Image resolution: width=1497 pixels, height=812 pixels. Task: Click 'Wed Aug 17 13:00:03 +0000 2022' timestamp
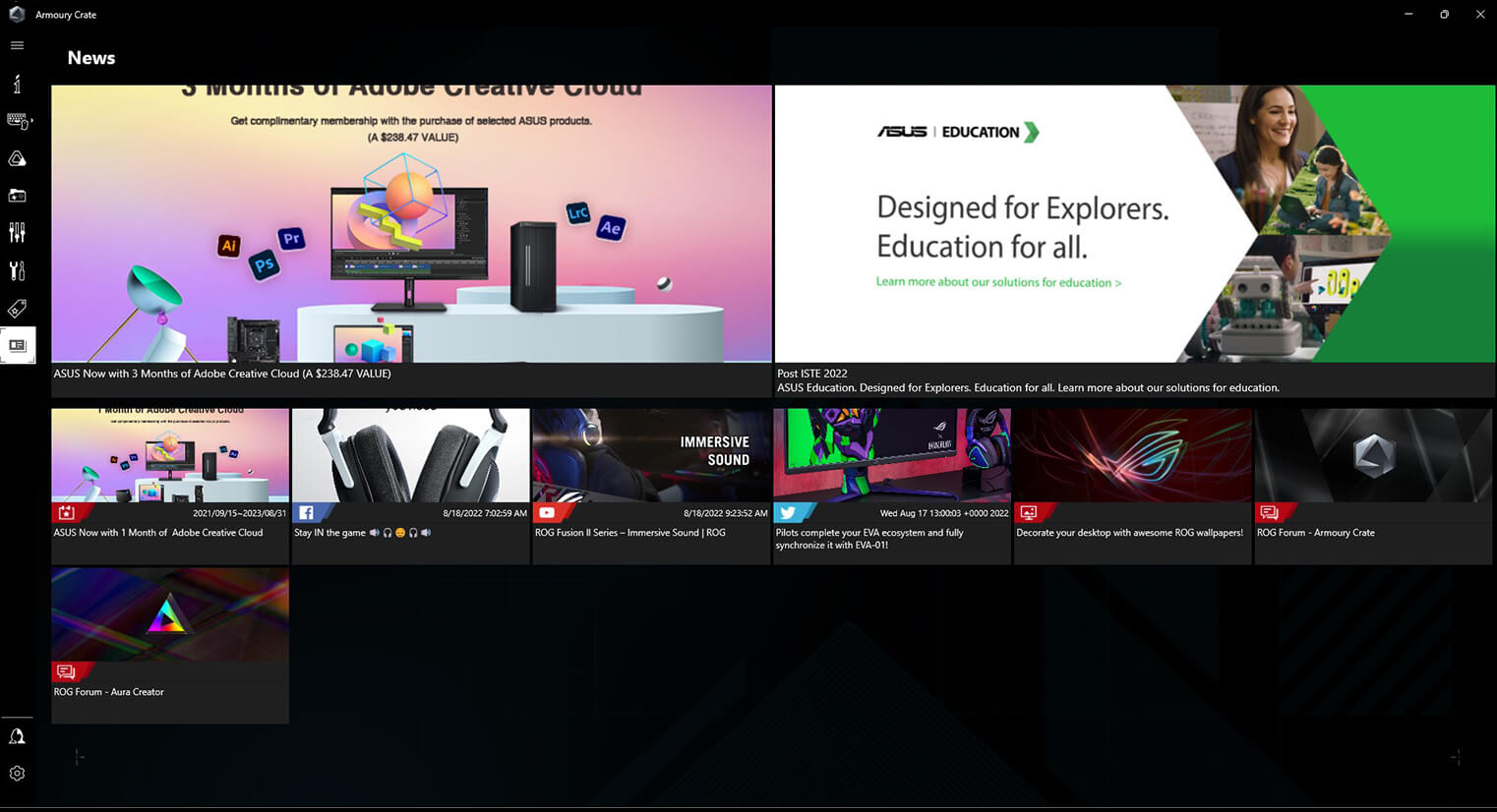coord(944,513)
